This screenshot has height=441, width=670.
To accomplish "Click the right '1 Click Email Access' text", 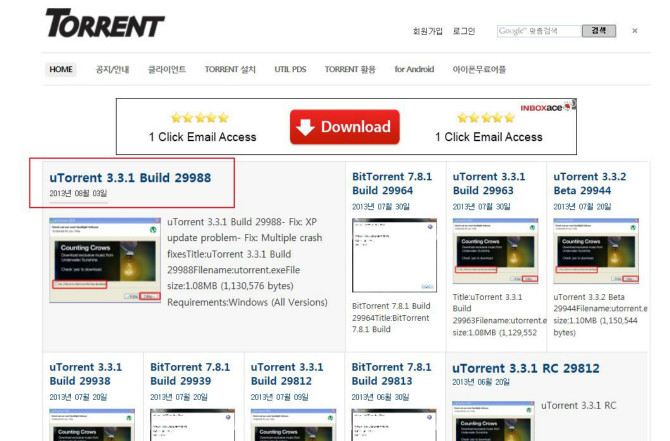I will click(x=489, y=137).
